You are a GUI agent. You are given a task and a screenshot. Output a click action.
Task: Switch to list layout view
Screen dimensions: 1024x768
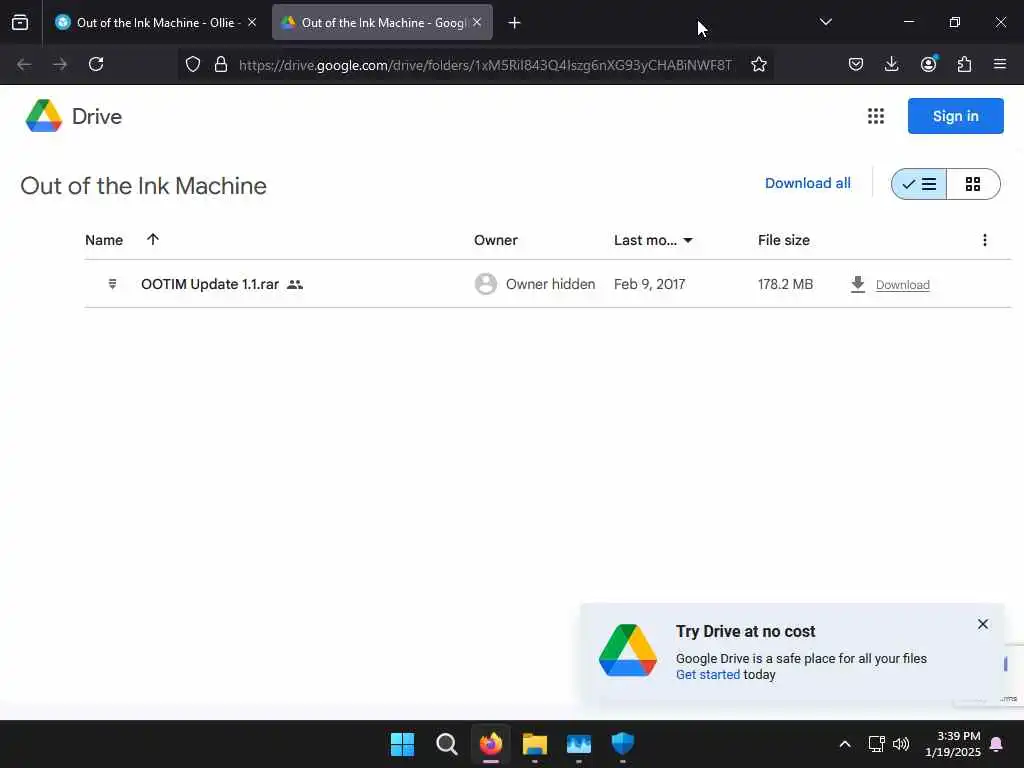919,184
